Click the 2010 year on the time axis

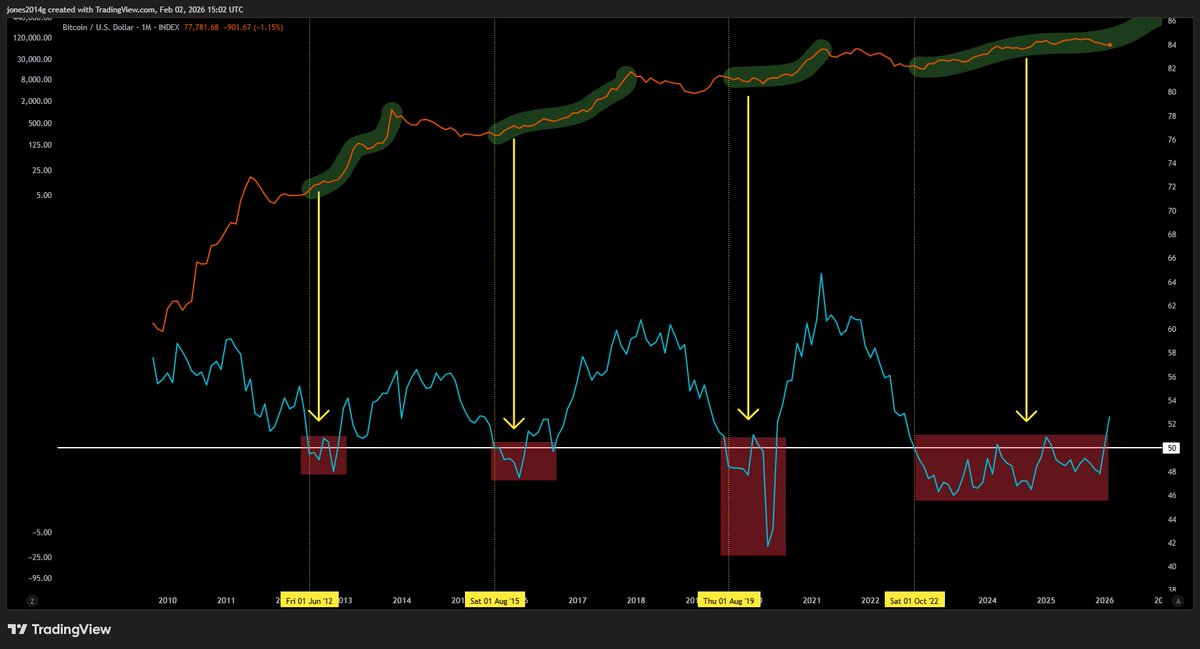167,601
